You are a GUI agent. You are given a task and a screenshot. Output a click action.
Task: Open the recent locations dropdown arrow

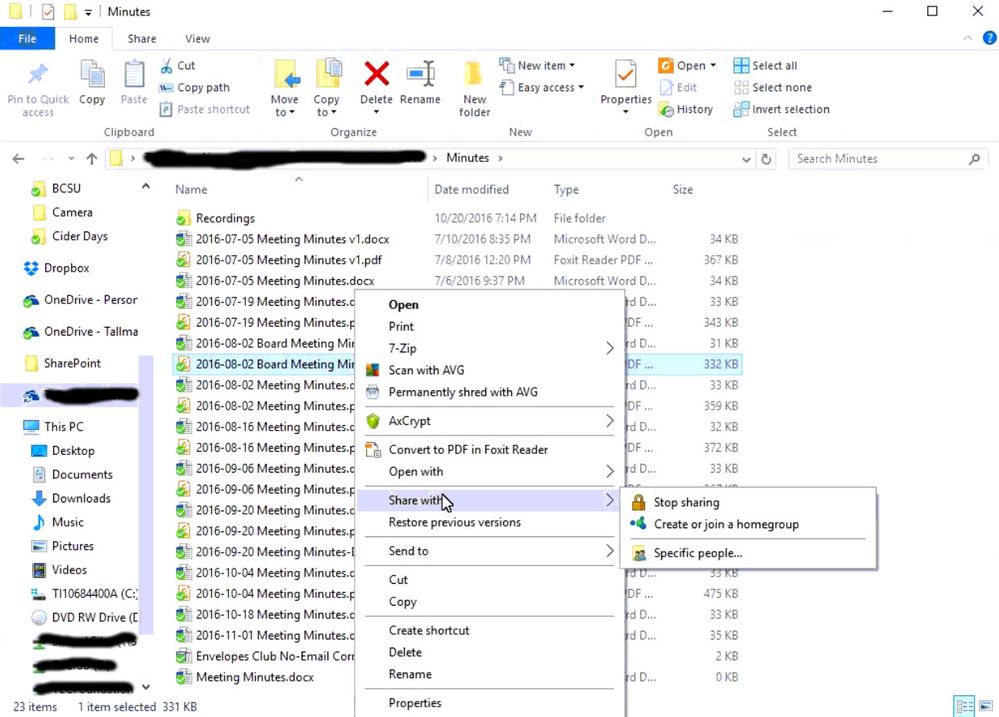[x=71, y=159]
